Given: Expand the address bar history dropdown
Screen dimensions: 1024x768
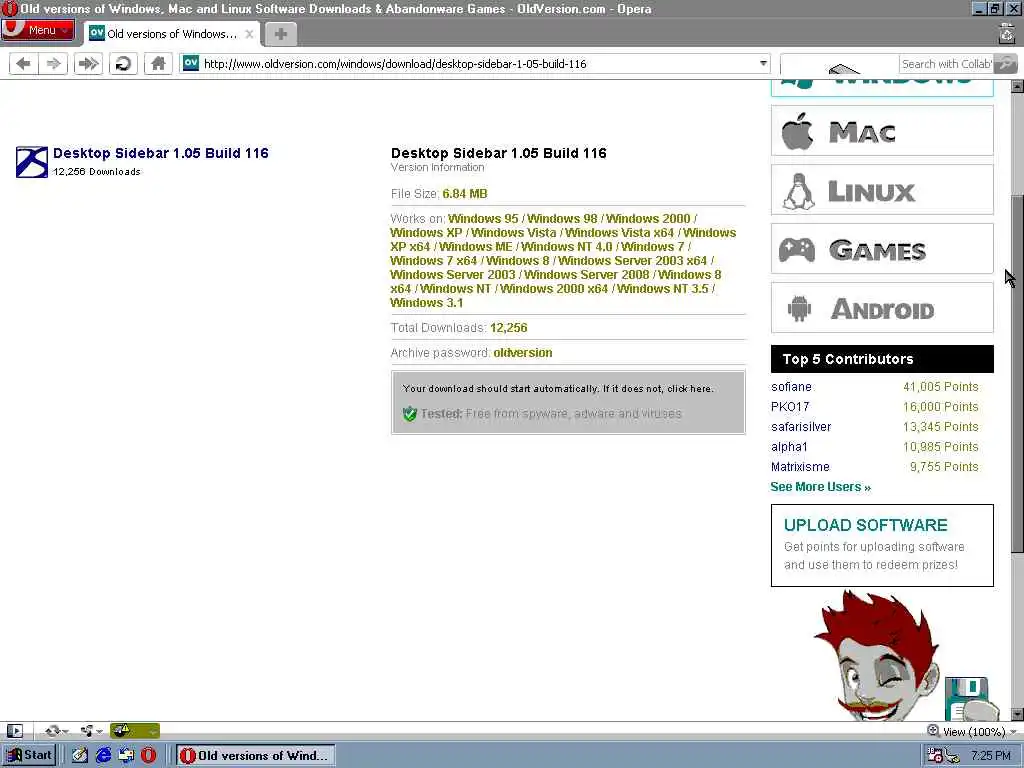Looking at the screenshot, I should click(x=763, y=63).
